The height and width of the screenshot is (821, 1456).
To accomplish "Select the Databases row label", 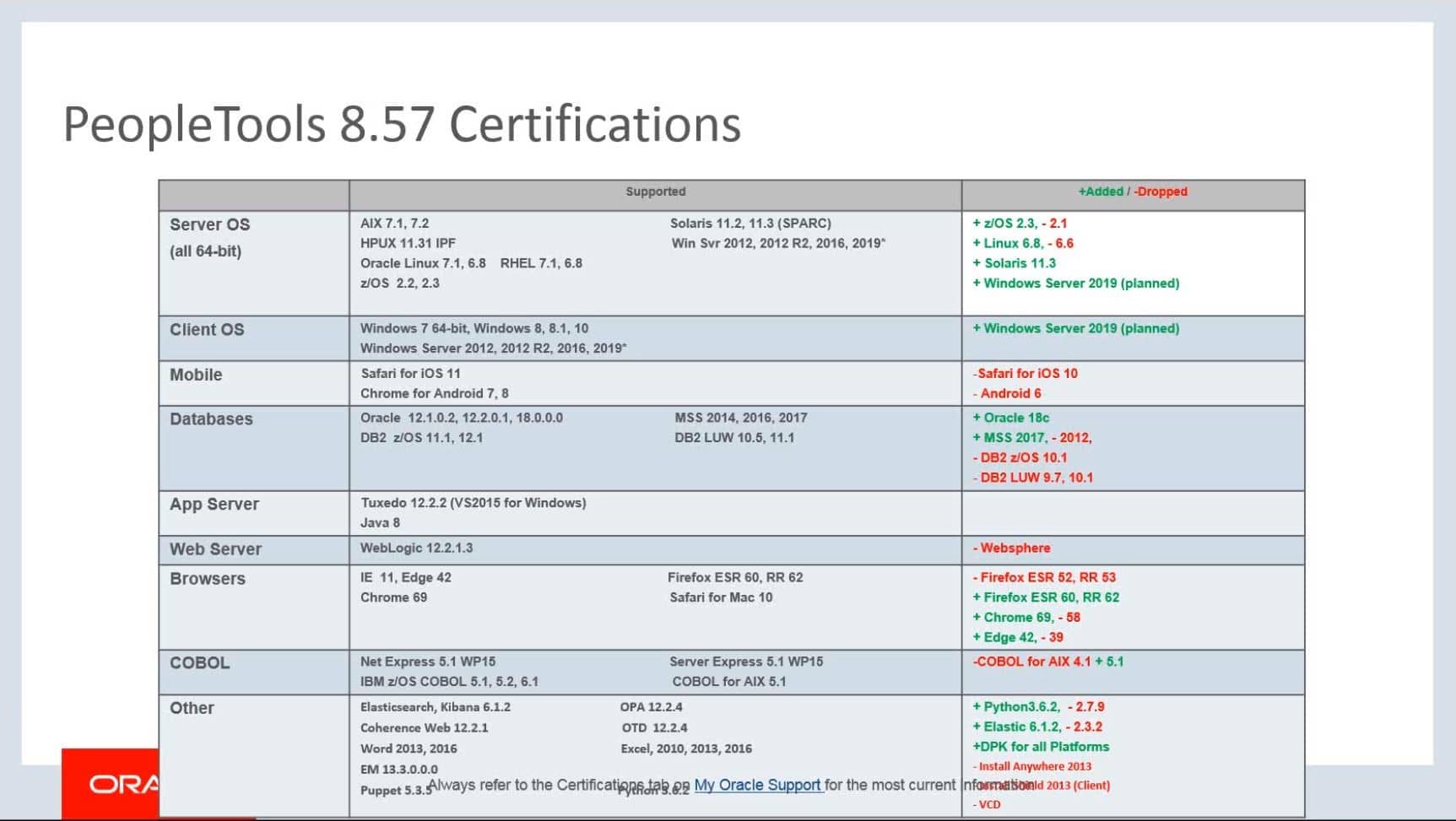I will click(x=210, y=419).
